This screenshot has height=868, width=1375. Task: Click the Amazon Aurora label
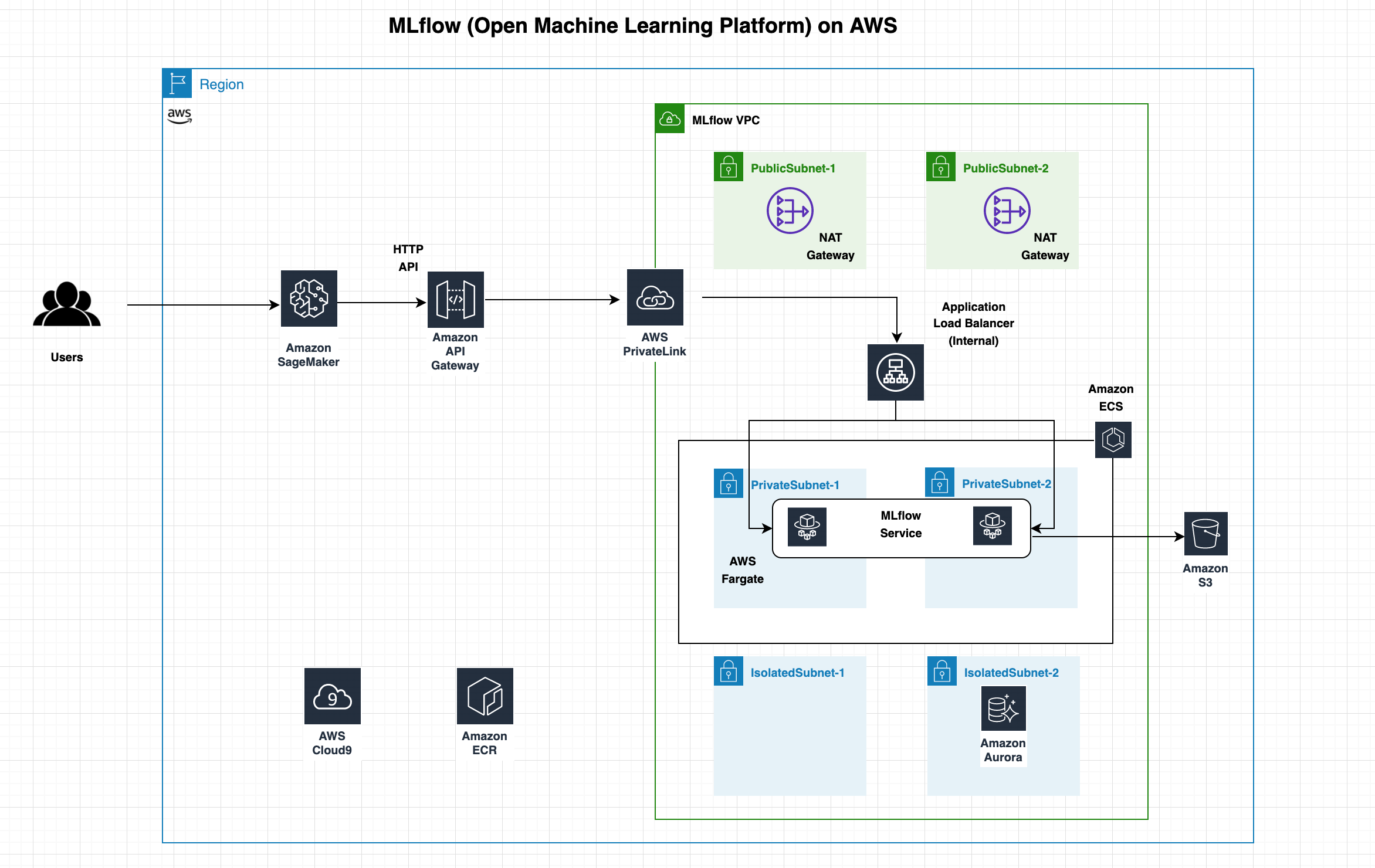click(1003, 750)
